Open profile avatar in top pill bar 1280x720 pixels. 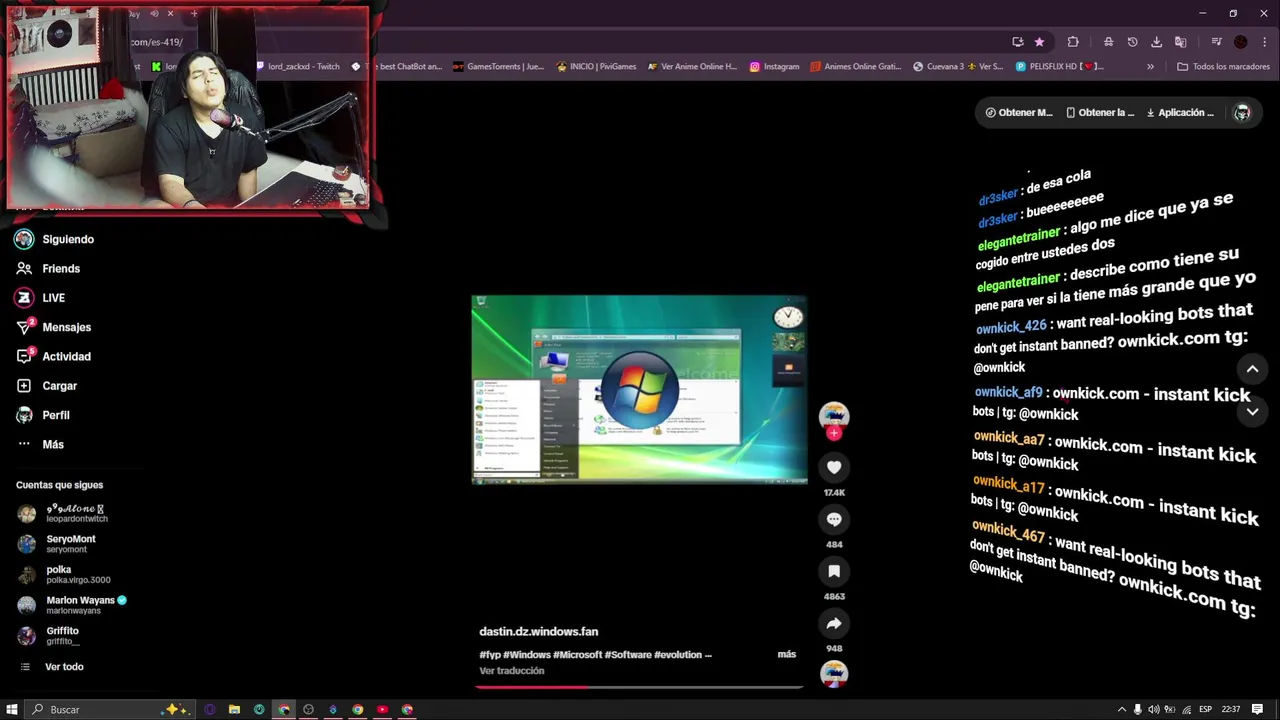tap(1242, 113)
